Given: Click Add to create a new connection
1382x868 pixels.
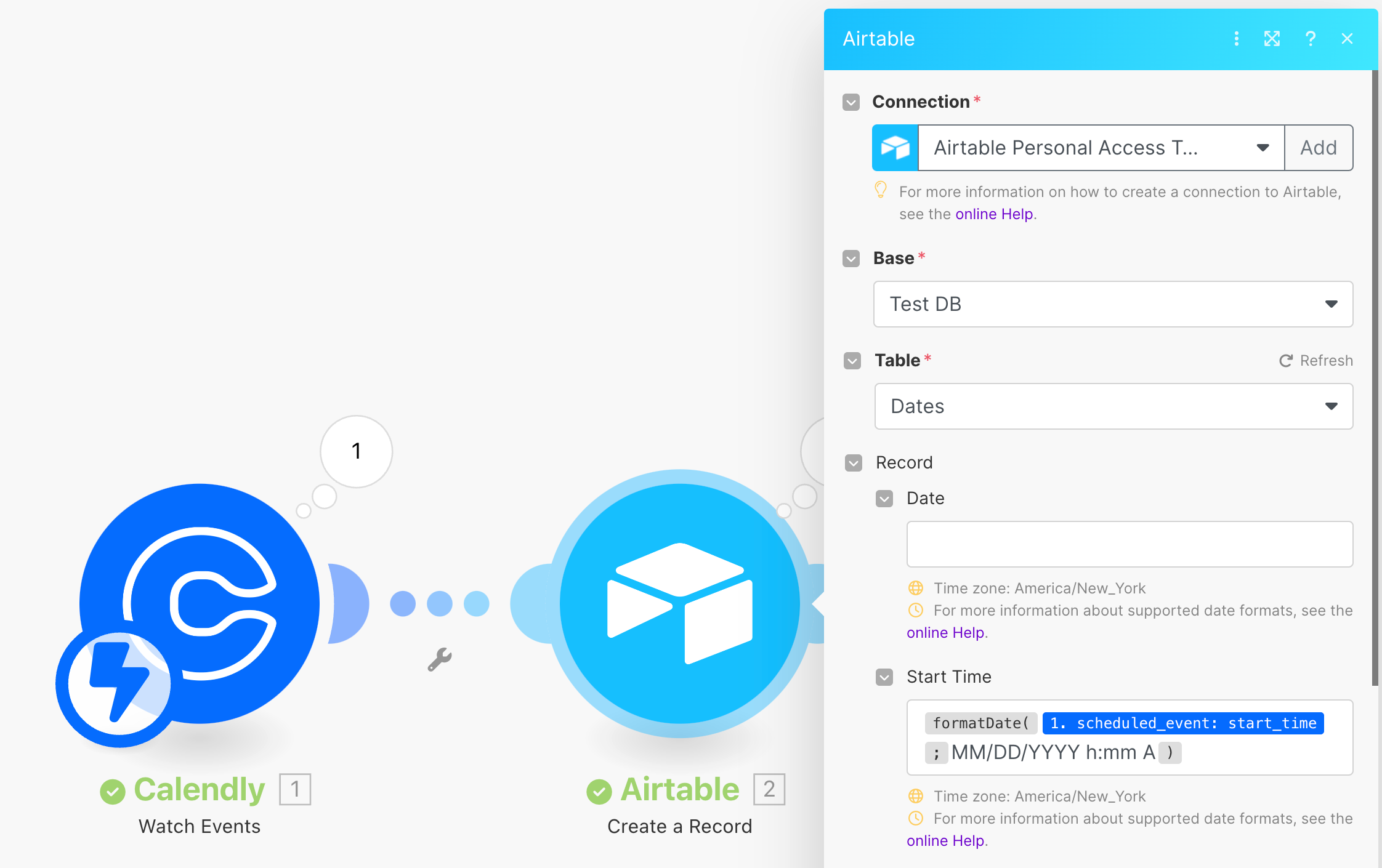Looking at the screenshot, I should pyautogui.click(x=1319, y=148).
